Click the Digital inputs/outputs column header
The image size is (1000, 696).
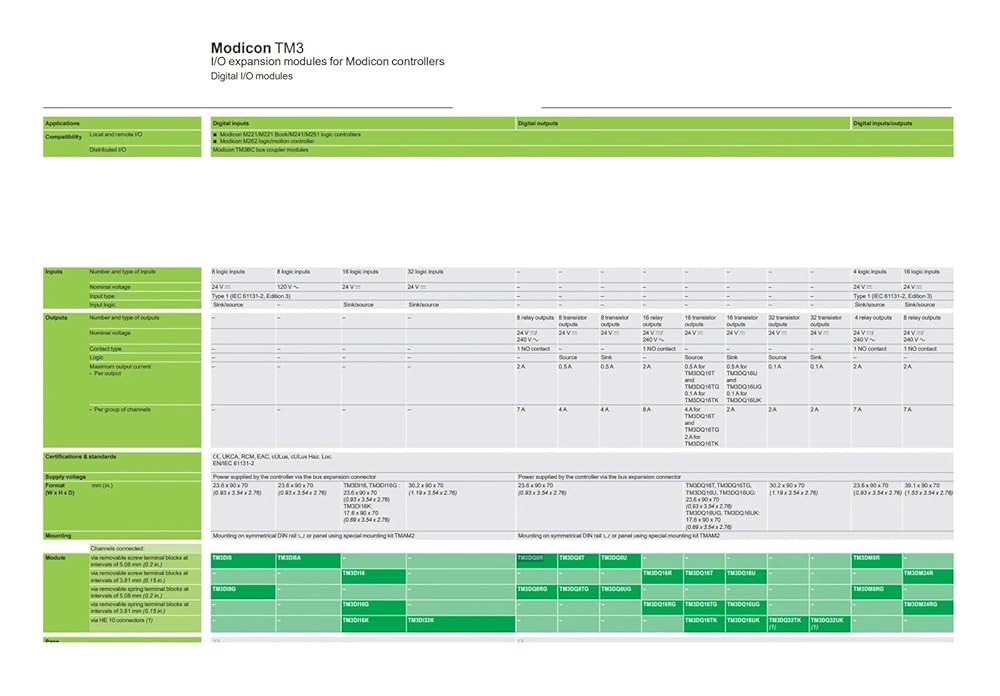click(x=883, y=123)
